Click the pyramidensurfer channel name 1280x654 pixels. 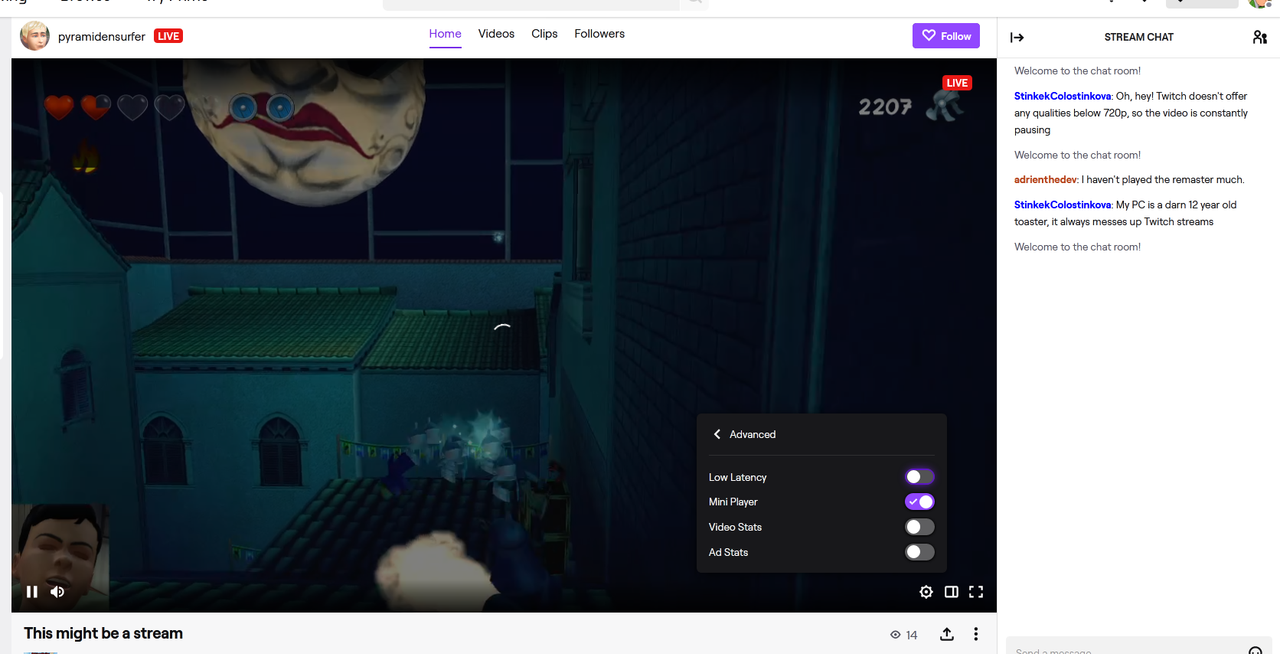point(101,36)
